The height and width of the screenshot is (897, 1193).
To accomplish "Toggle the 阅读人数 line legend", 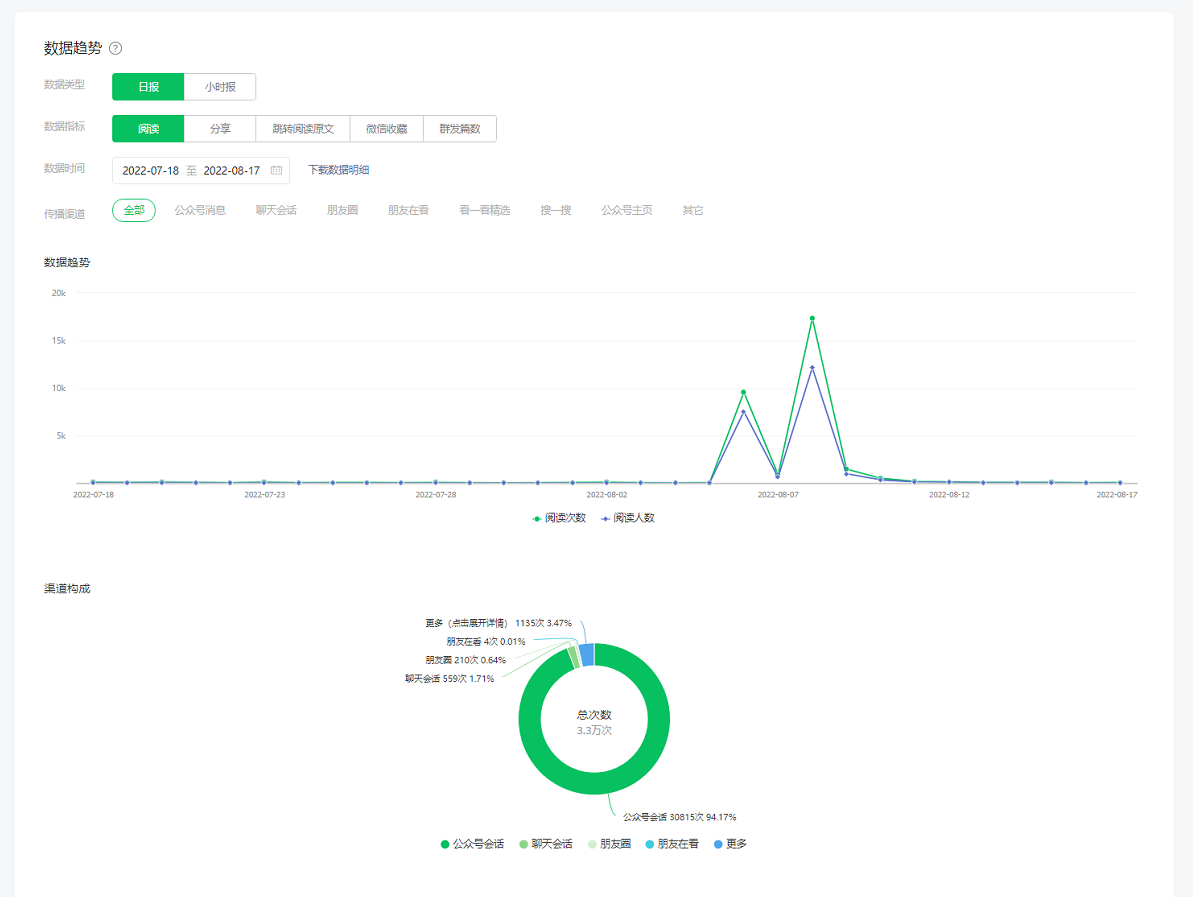I will tap(628, 518).
